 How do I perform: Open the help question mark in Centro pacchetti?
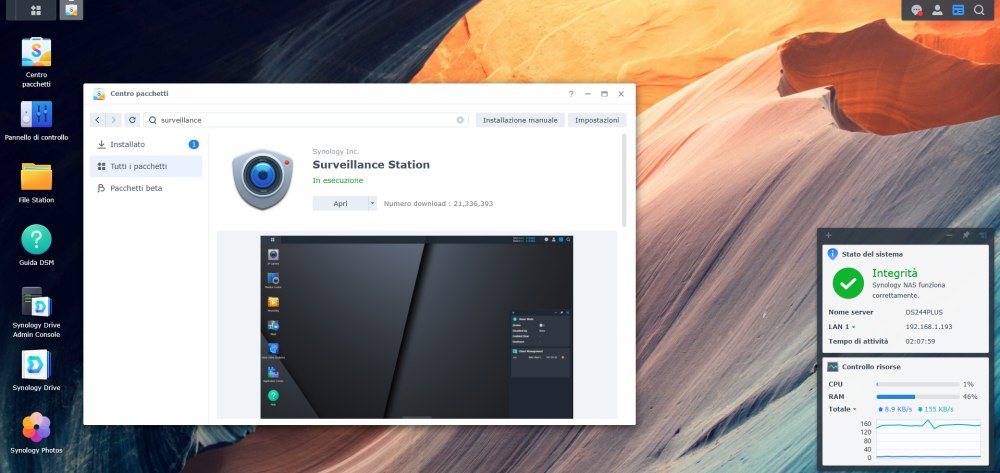(x=571, y=94)
